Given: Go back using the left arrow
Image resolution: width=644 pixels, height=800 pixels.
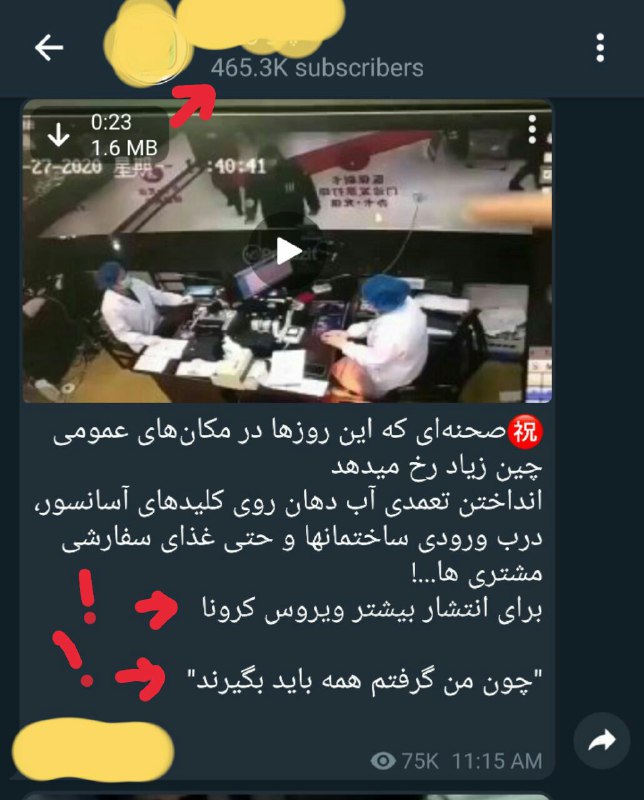Looking at the screenshot, I should click(x=49, y=47).
